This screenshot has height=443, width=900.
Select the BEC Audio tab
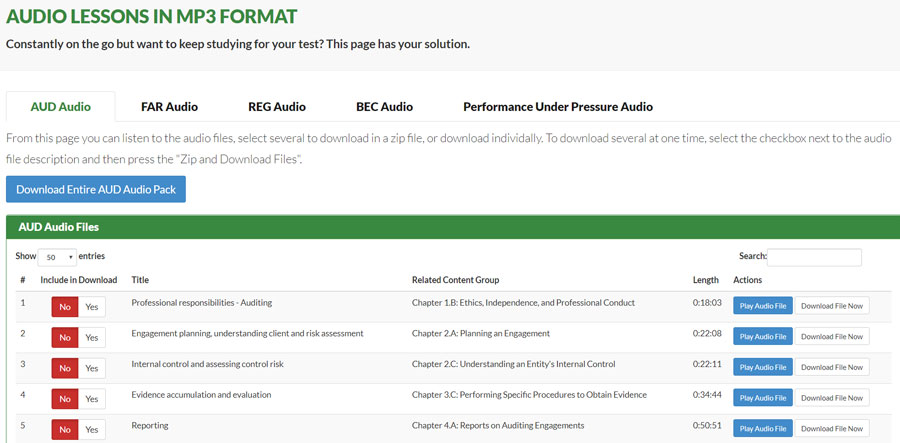click(385, 107)
